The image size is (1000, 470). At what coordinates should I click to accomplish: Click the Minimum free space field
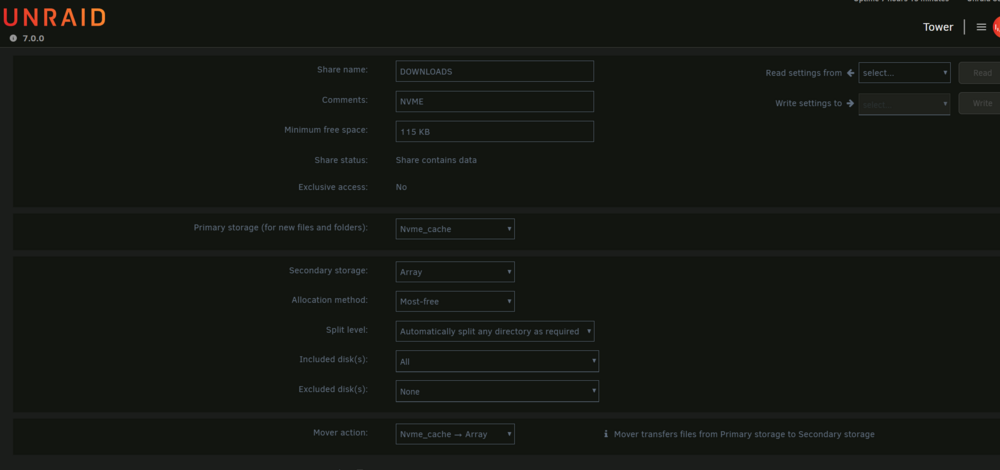[x=494, y=131]
